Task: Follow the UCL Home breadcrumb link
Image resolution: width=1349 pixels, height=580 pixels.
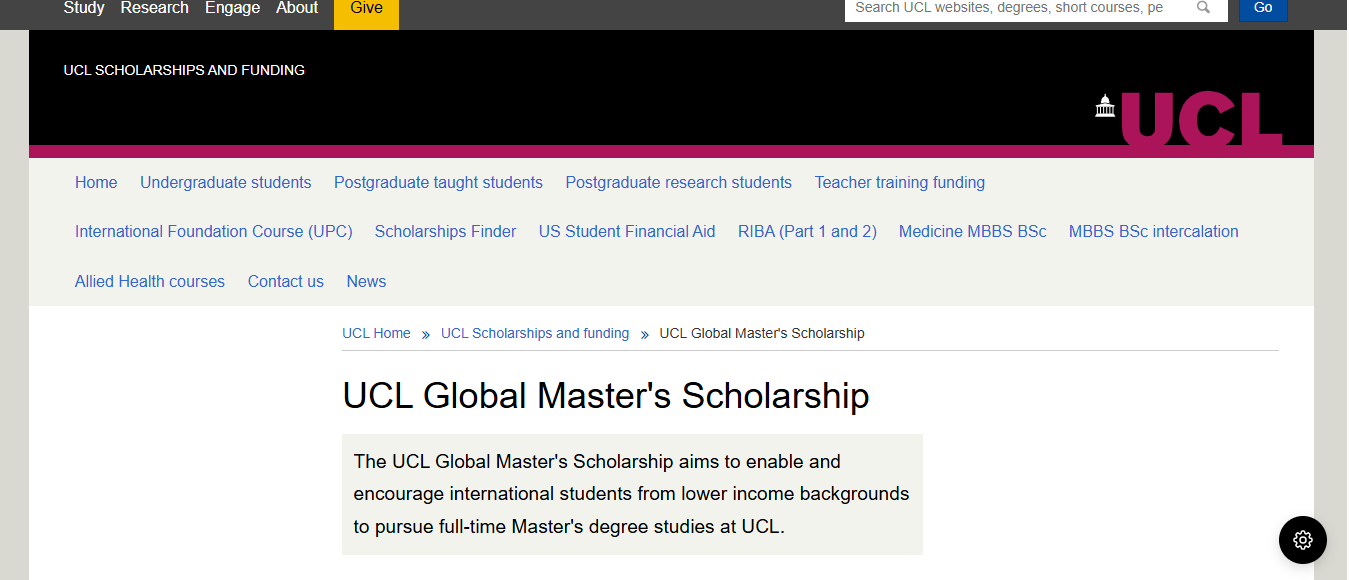Action: click(376, 333)
